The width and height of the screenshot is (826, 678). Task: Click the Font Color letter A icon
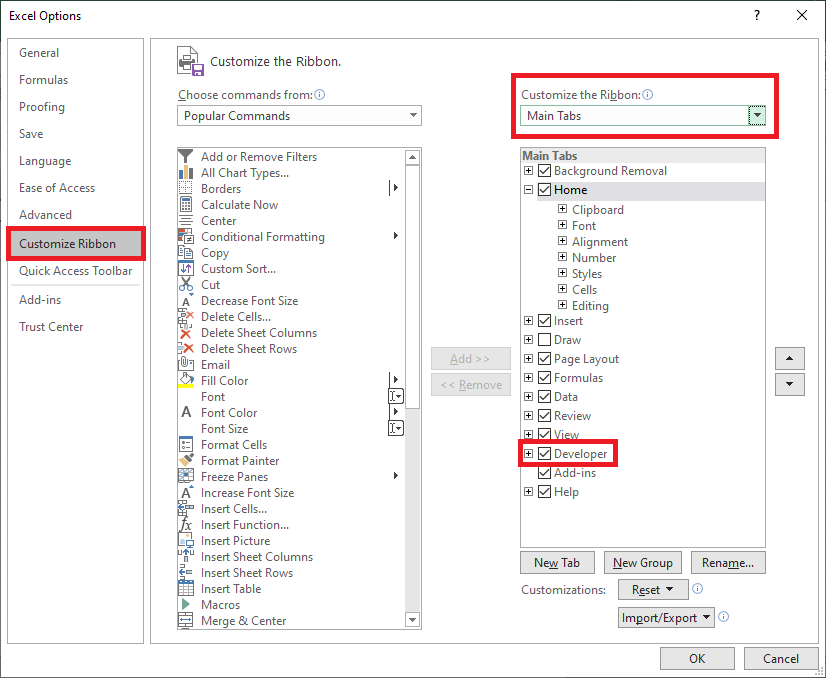pos(185,412)
